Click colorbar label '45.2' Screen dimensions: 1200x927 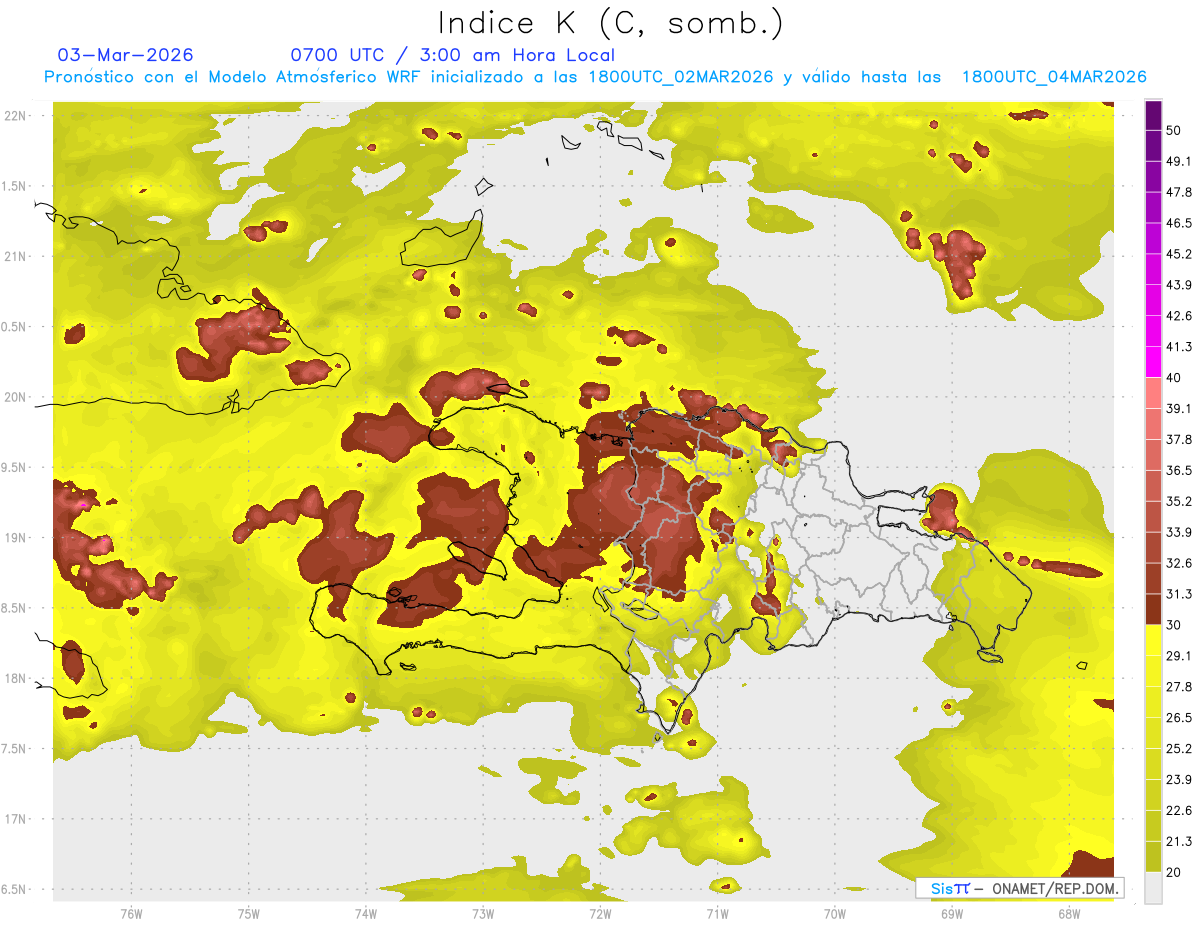click(1179, 254)
